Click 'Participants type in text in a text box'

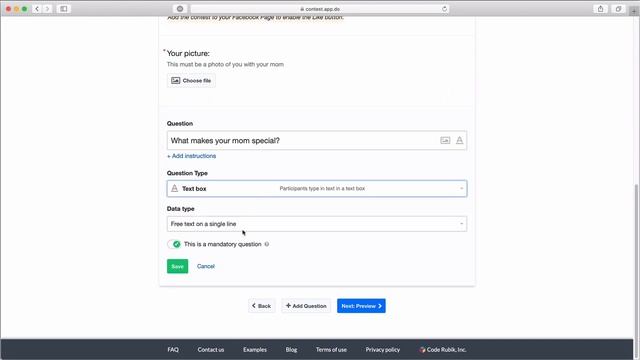(322, 189)
